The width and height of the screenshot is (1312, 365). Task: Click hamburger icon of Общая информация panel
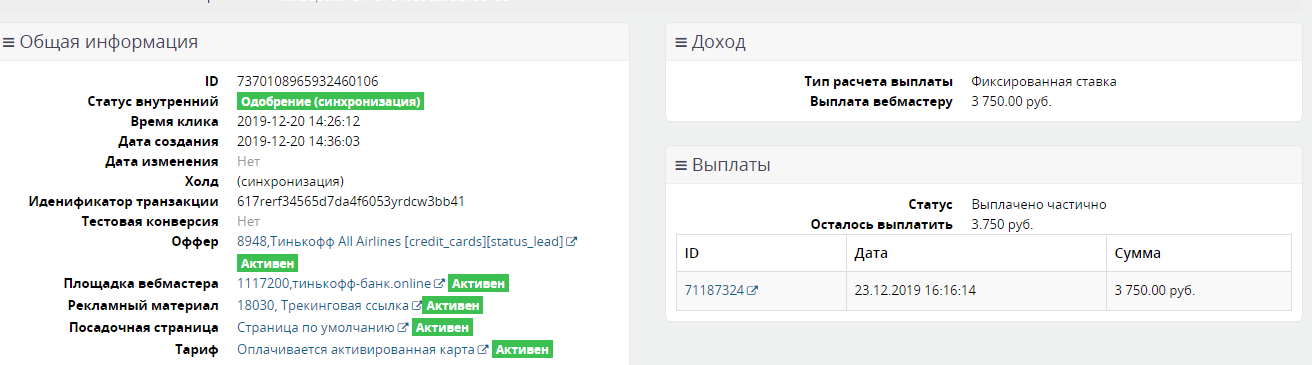click(8, 42)
